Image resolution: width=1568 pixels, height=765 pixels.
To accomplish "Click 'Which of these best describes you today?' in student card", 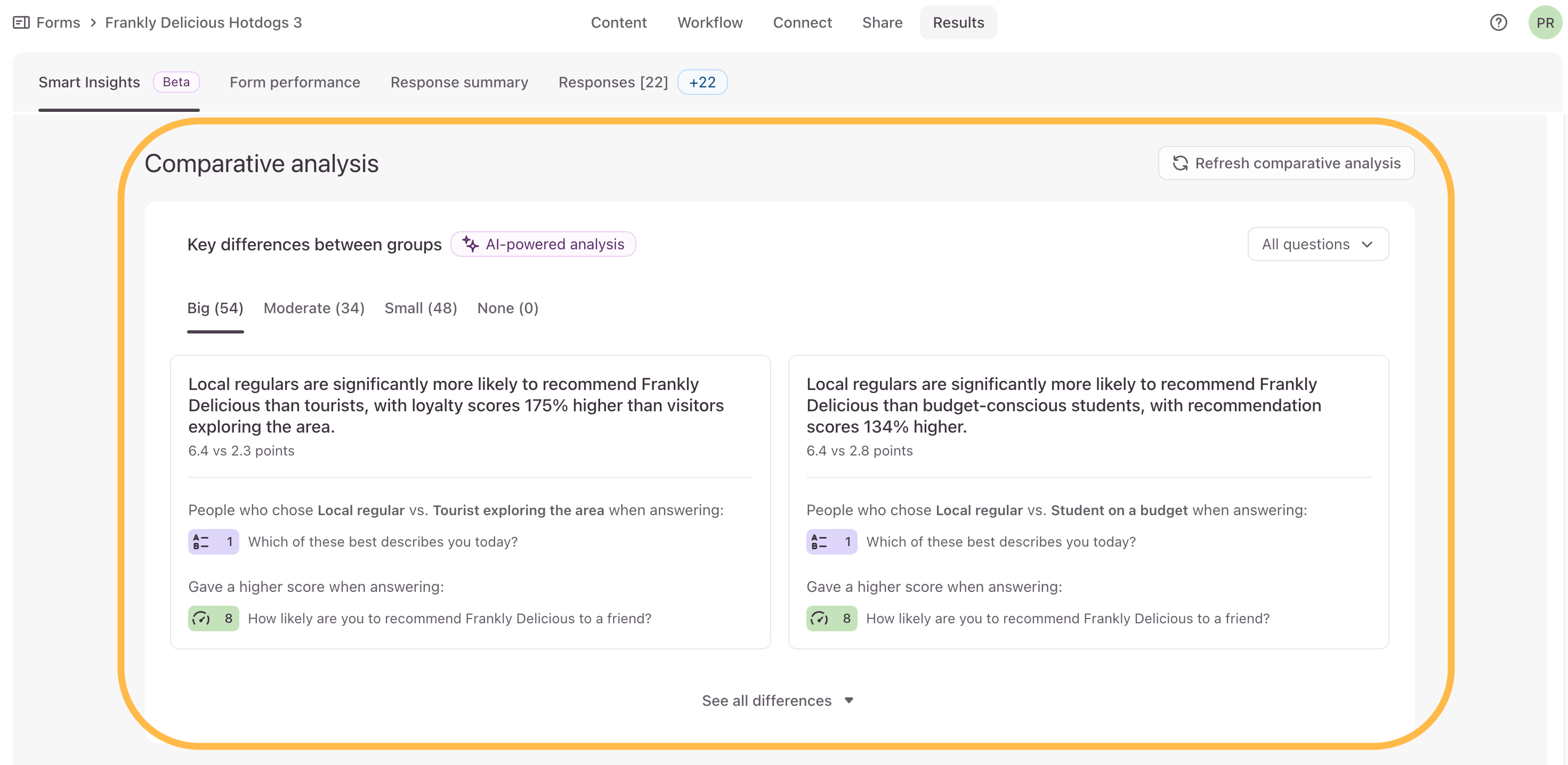I will [x=1001, y=542].
